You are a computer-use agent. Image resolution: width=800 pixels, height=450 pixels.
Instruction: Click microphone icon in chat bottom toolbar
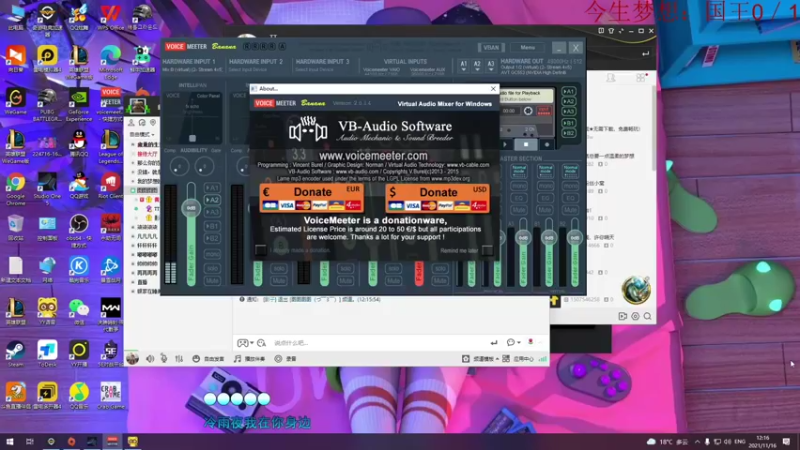pyautogui.click(x=164, y=359)
